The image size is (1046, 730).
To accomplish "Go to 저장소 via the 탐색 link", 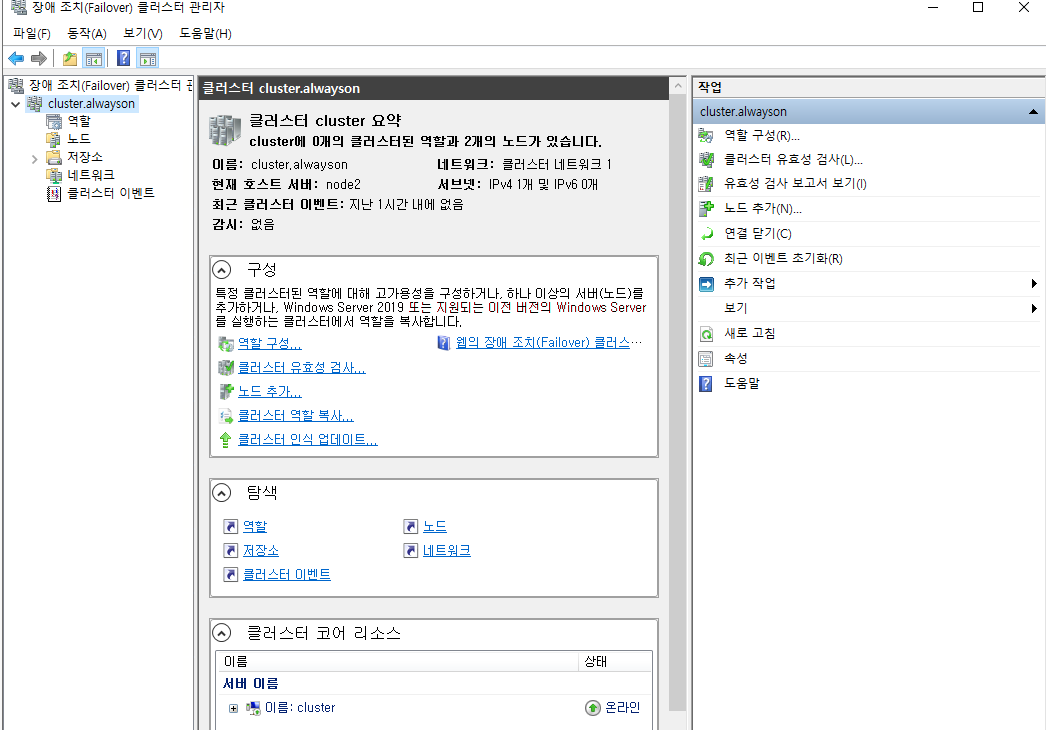I will point(261,551).
